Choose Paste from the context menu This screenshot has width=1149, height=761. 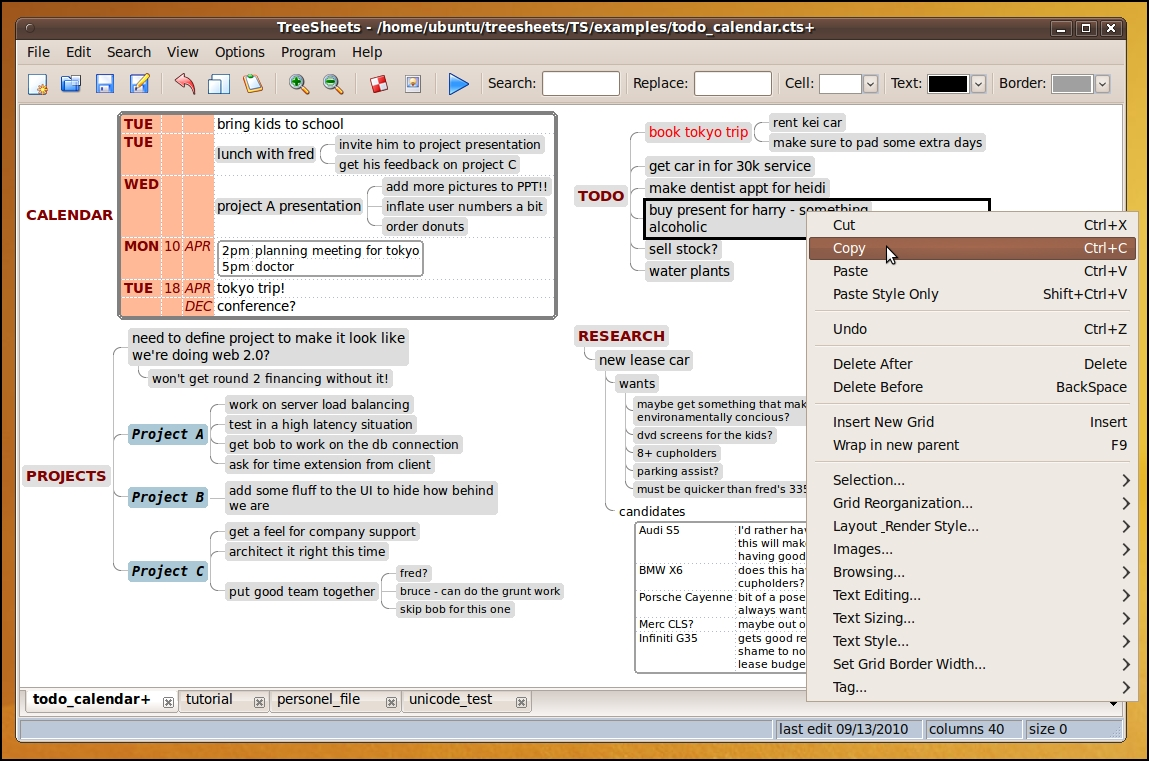click(973, 271)
